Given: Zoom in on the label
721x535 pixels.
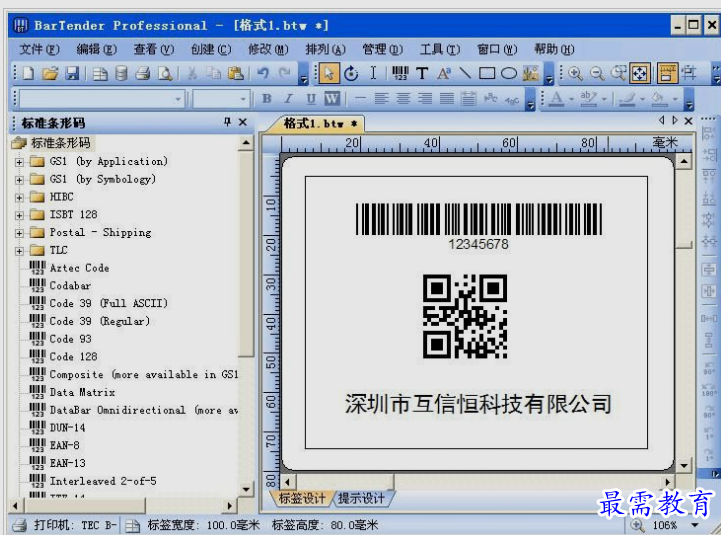Looking at the screenshot, I should click(575, 73).
